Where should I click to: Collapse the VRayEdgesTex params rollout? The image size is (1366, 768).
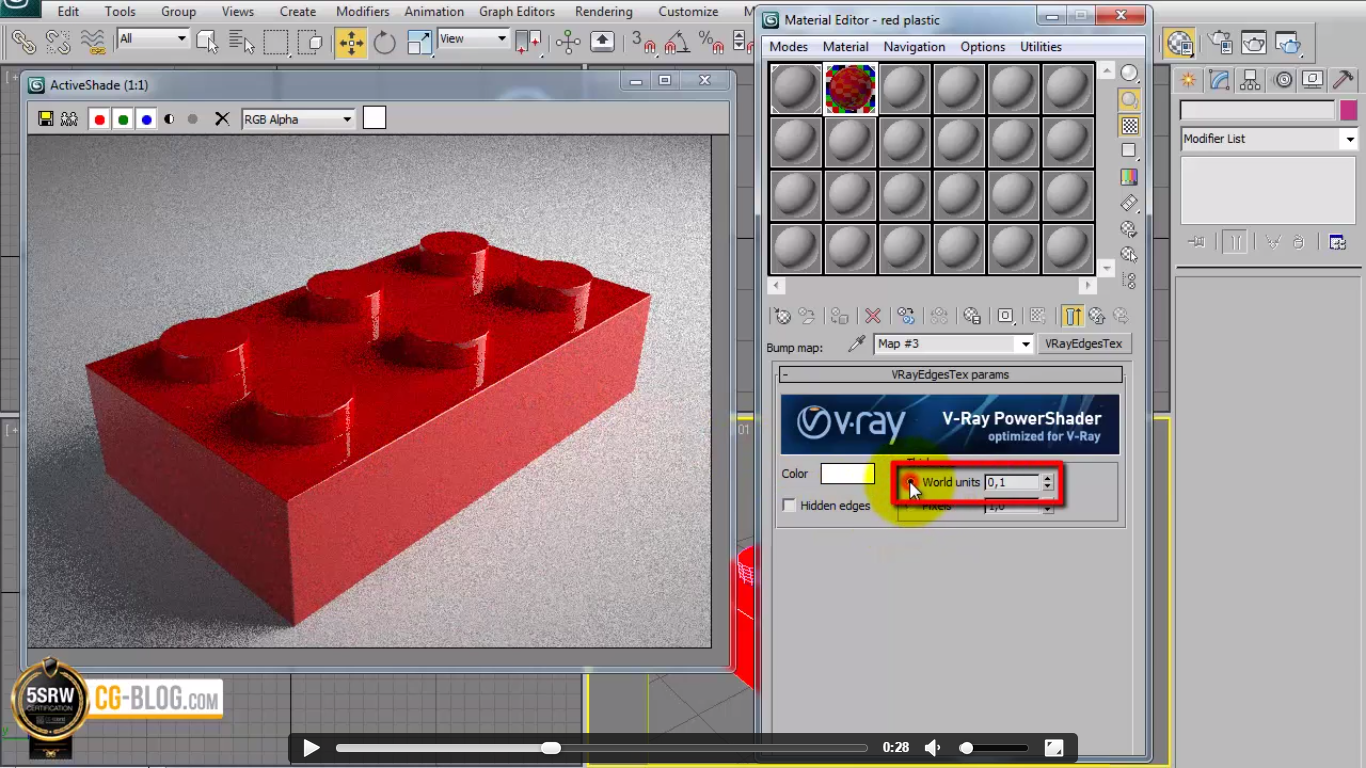click(x=952, y=375)
